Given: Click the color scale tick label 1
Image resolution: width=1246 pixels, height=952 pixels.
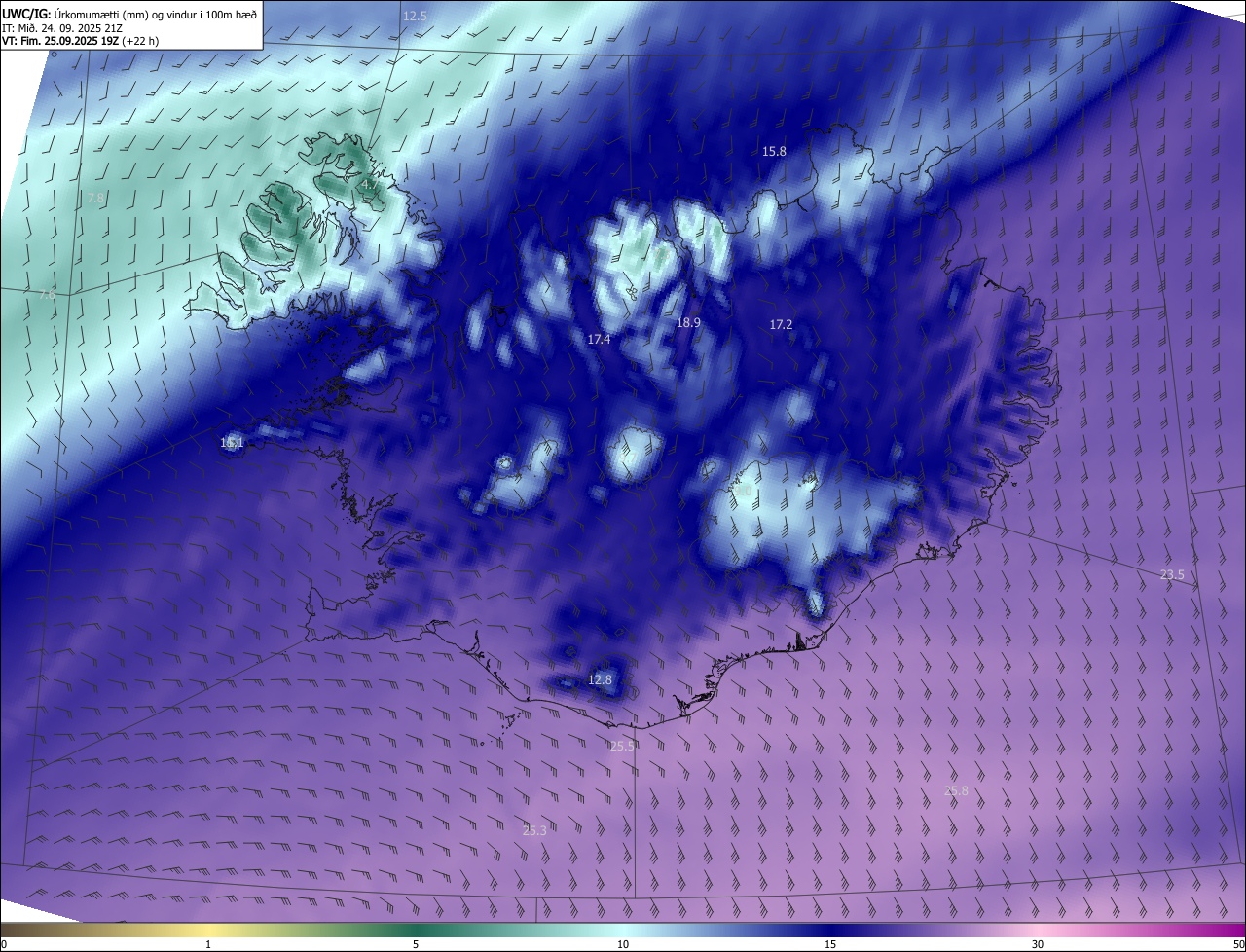Looking at the screenshot, I should pyautogui.click(x=208, y=945).
